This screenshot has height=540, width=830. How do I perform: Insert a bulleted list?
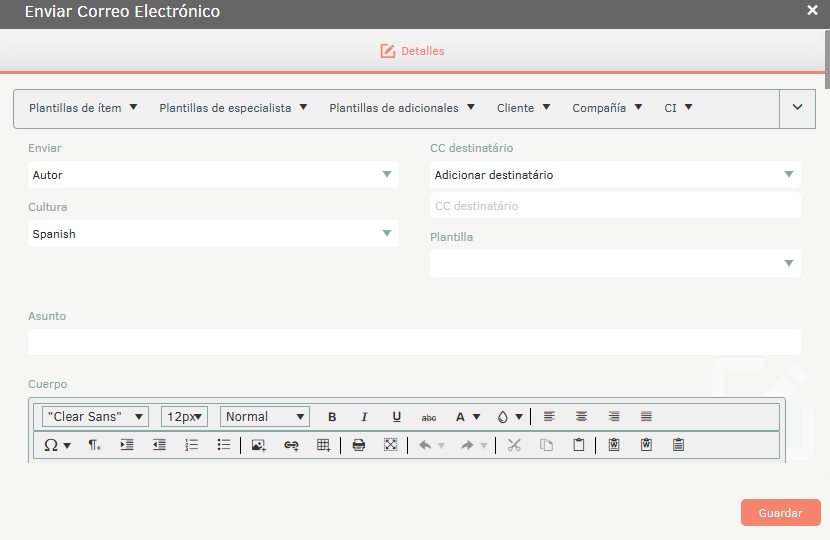click(x=224, y=445)
